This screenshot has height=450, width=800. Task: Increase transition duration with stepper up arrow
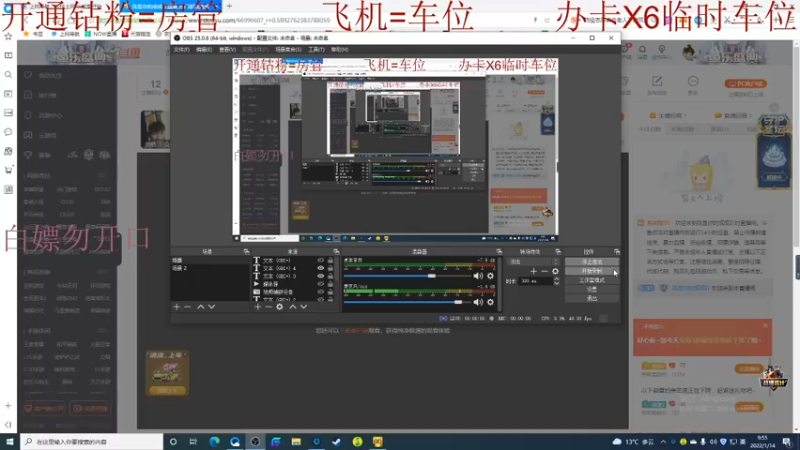click(556, 279)
